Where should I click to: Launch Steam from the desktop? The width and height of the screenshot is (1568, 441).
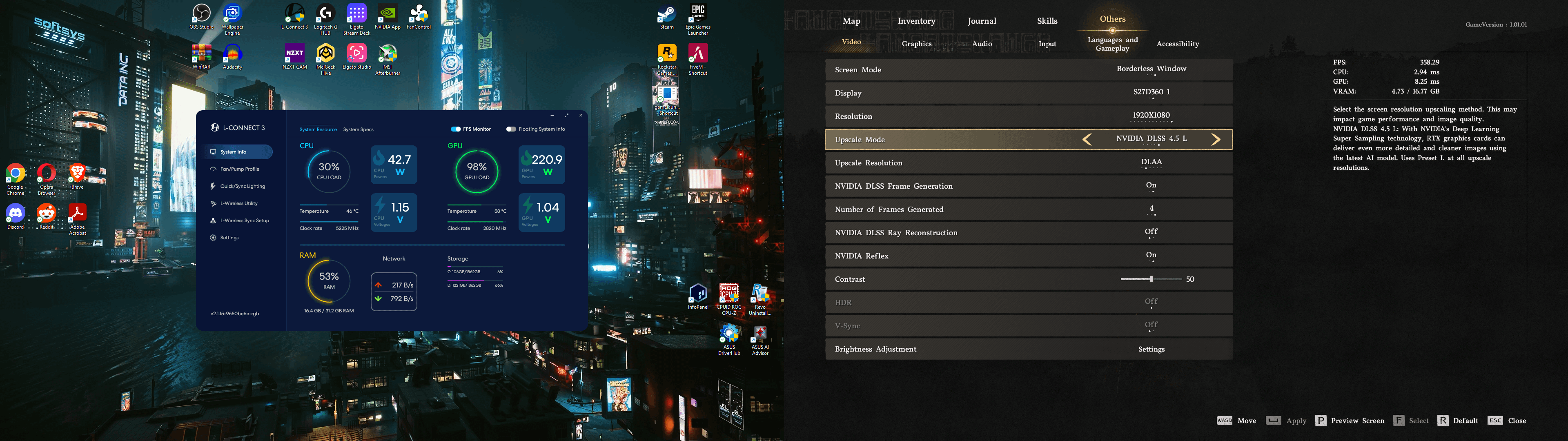[666, 13]
